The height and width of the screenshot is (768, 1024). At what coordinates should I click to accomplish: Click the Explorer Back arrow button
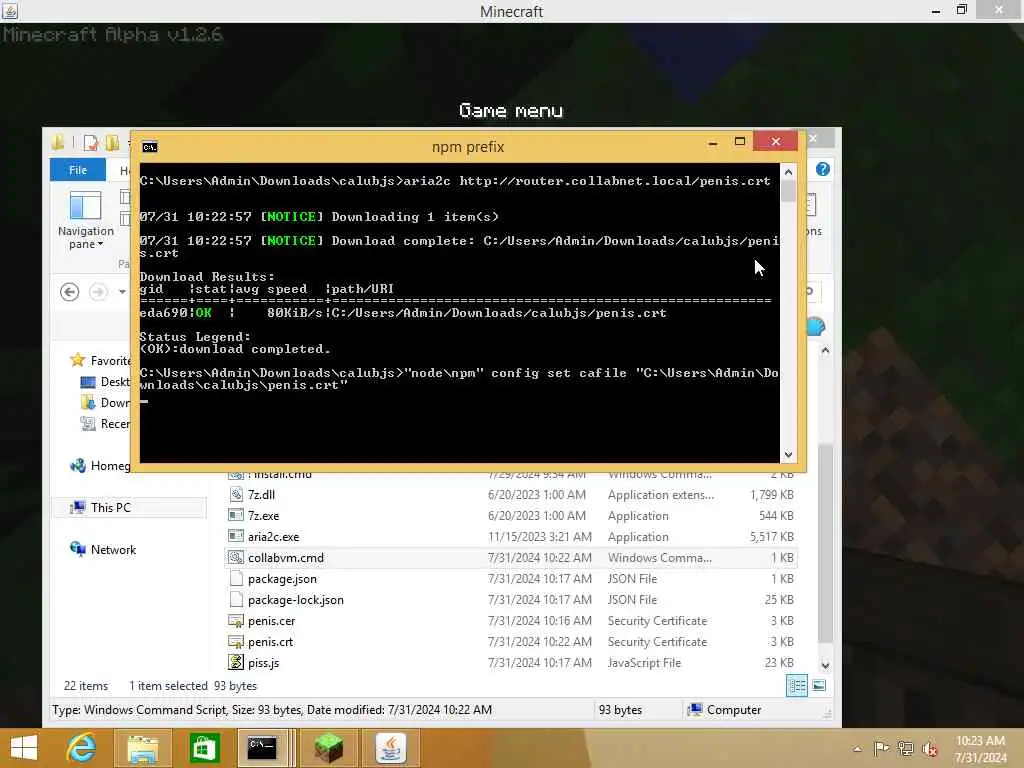click(70, 292)
